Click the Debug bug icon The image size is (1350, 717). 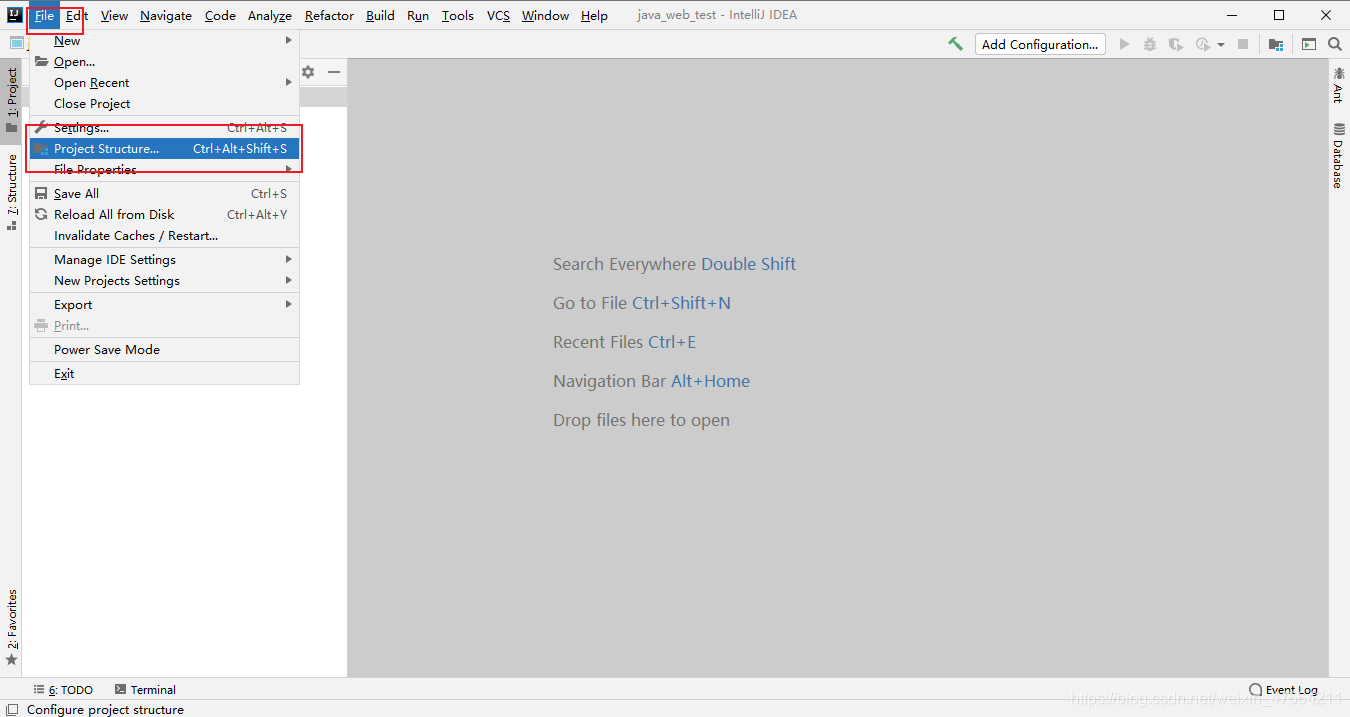(x=1150, y=44)
